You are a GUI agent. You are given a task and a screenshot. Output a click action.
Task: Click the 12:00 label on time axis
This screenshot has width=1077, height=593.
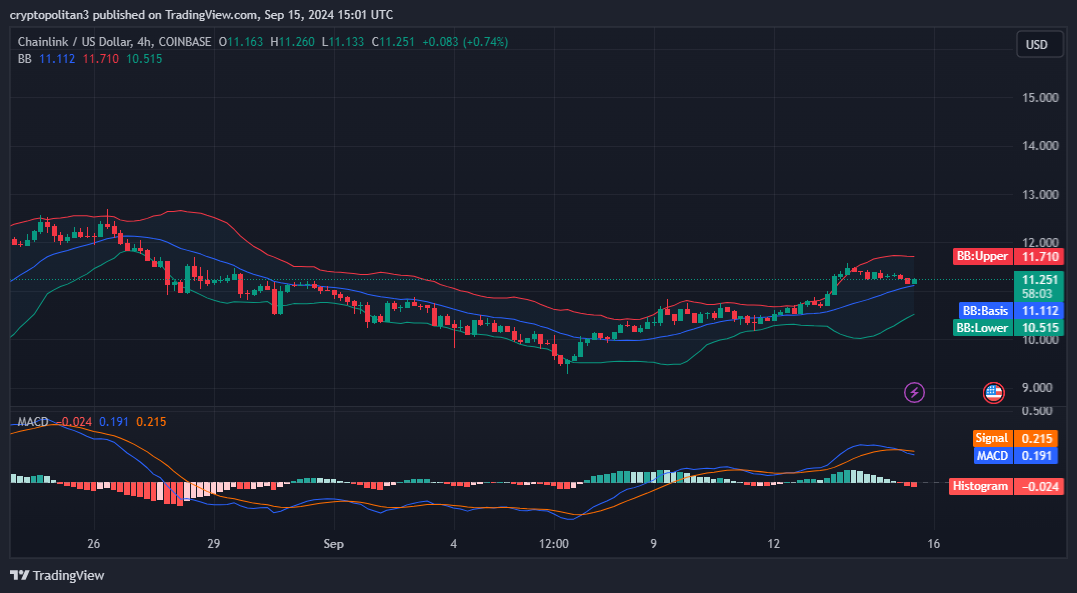coord(553,544)
